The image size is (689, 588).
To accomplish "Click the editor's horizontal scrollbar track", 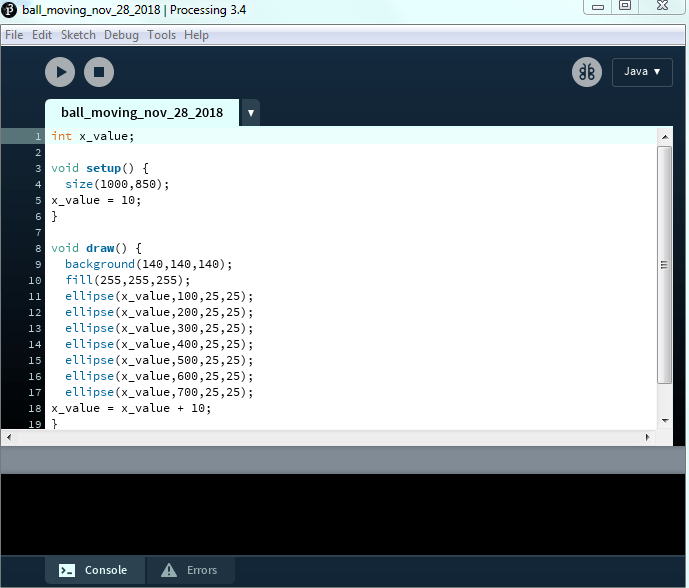I will (330, 438).
